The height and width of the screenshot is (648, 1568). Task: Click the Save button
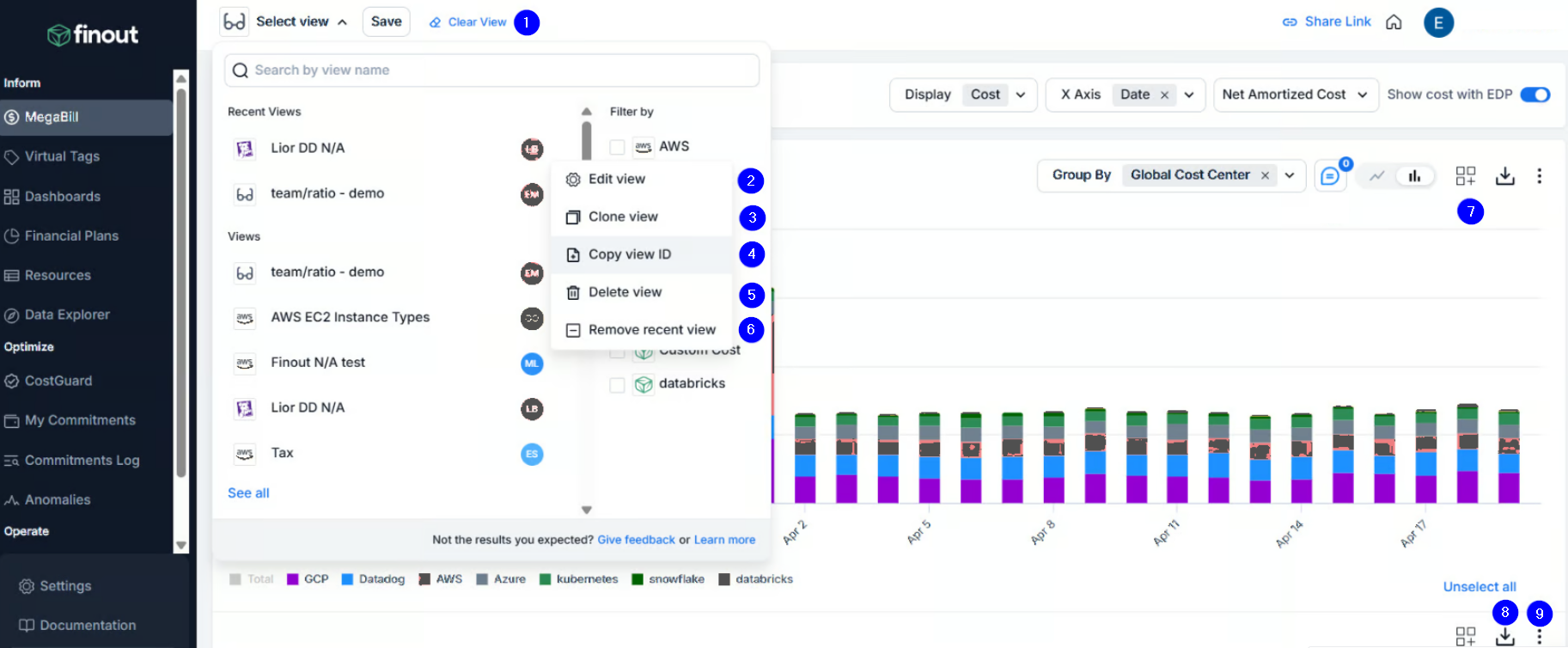tap(387, 21)
